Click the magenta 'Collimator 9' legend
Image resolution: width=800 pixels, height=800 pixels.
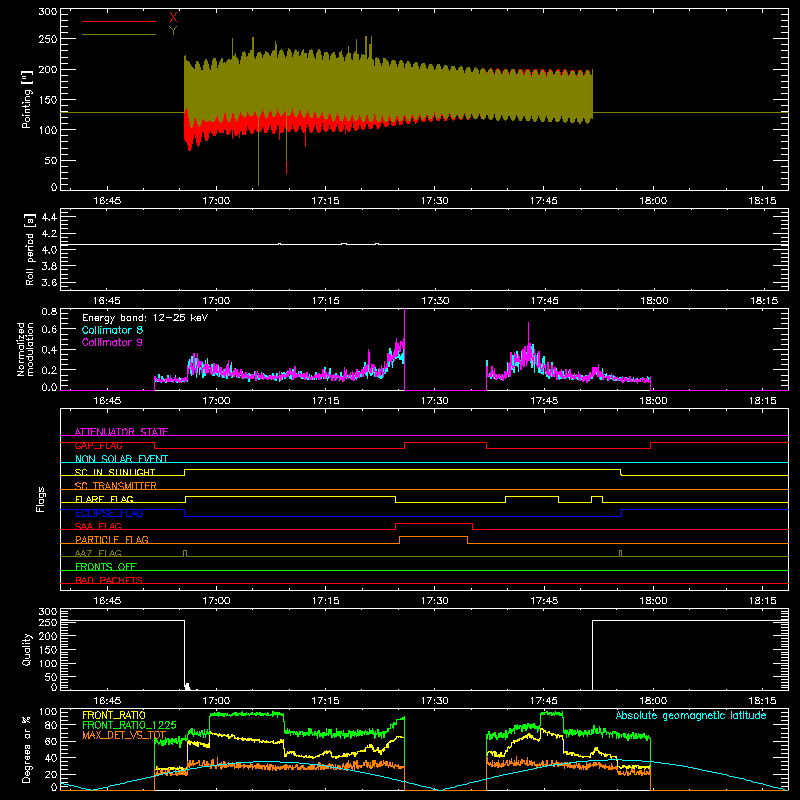(x=112, y=342)
